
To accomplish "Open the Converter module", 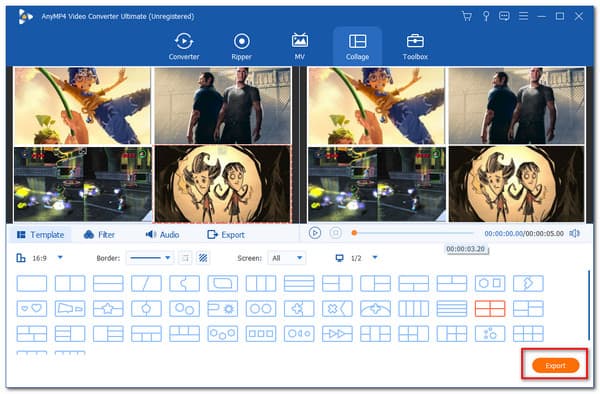I will click(x=184, y=47).
